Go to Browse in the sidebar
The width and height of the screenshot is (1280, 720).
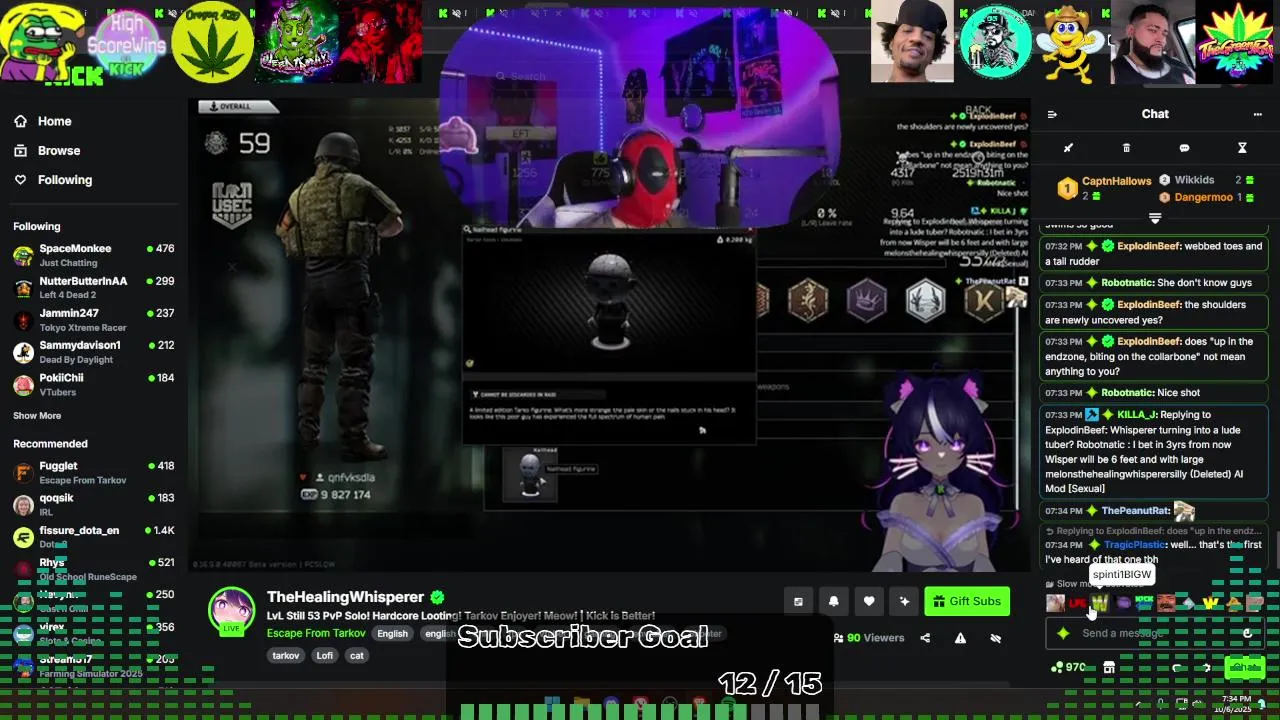[59, 150]
